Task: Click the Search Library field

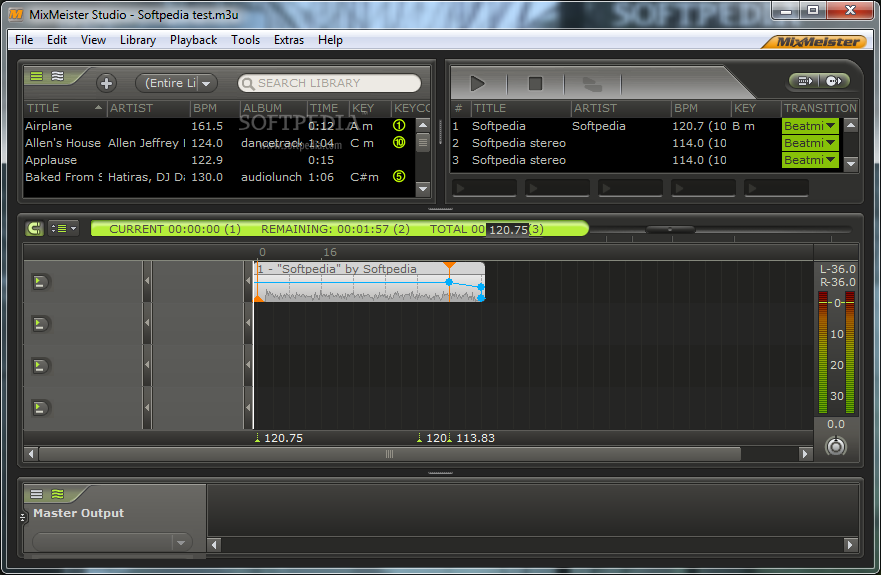Action: tap(329, 83)
